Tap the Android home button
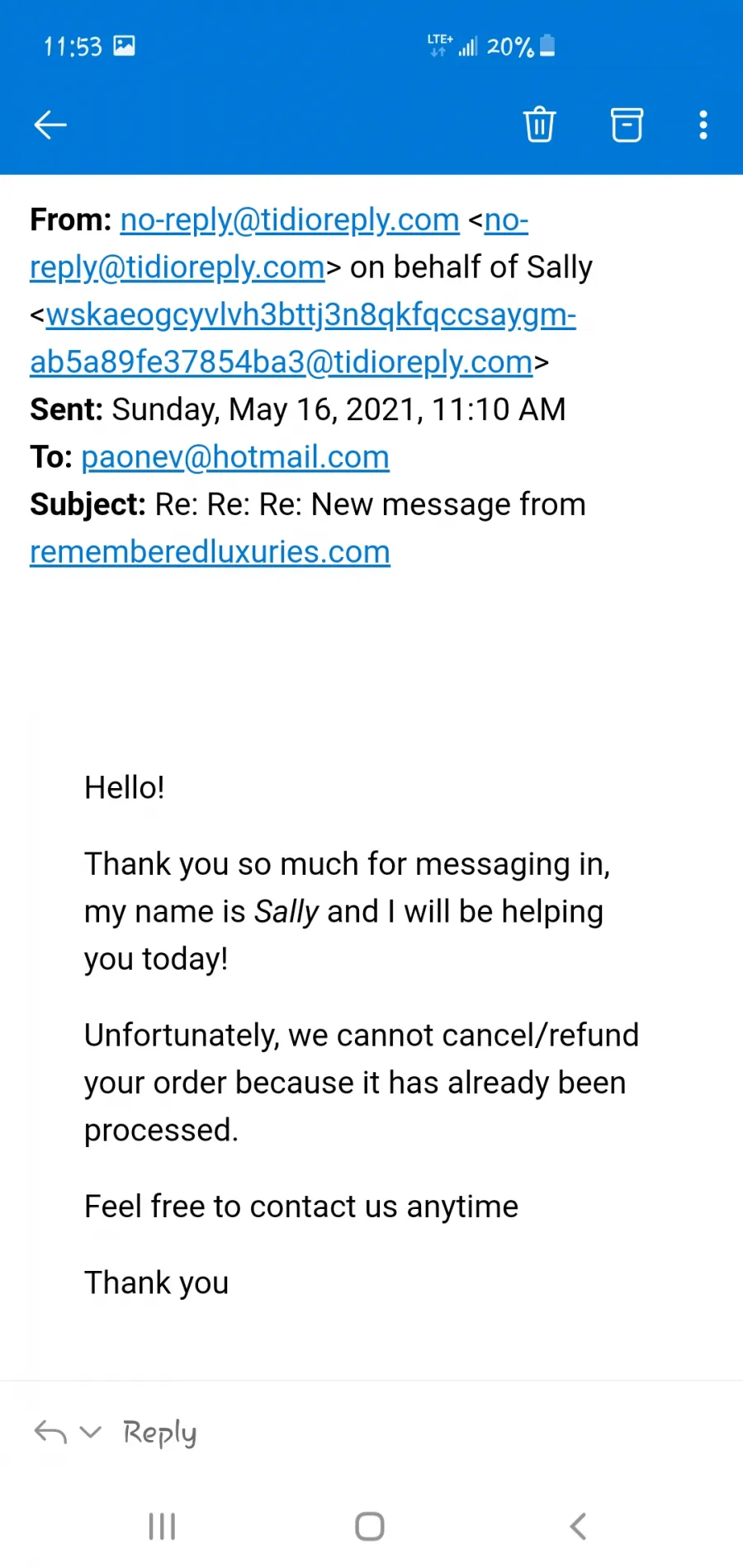 370,1526
